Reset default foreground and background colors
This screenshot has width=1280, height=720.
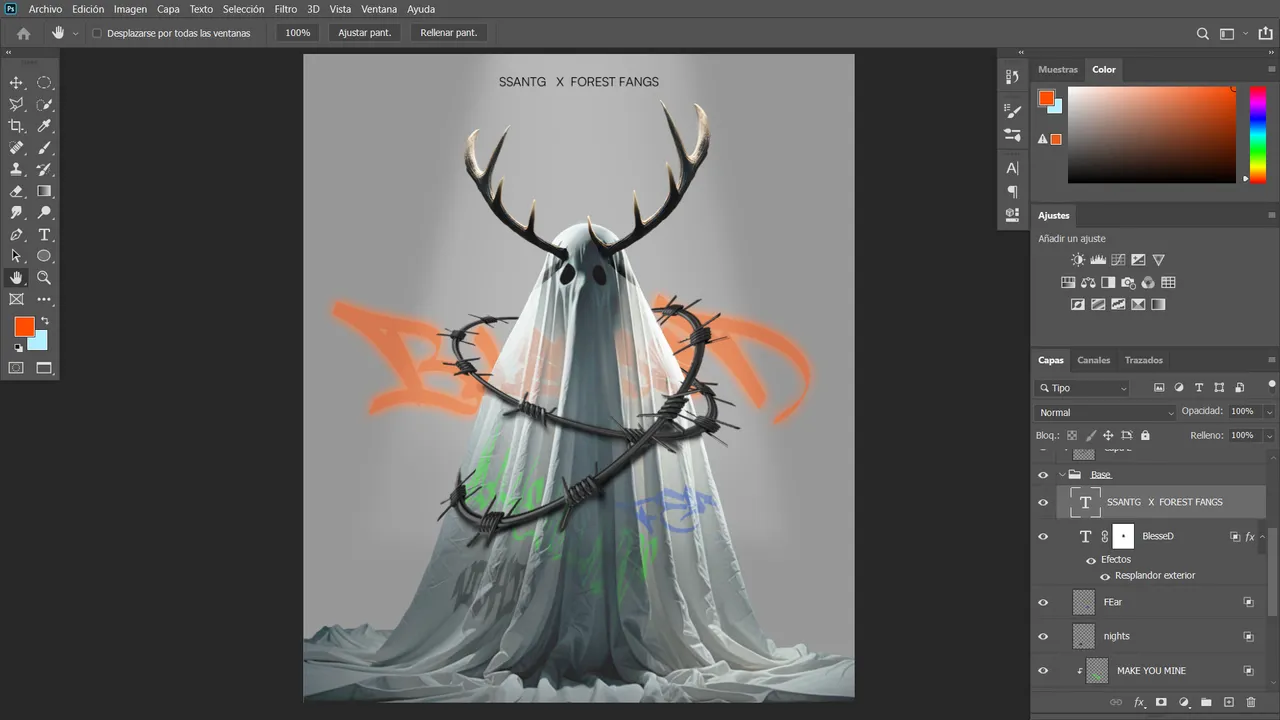pos(18,348)
